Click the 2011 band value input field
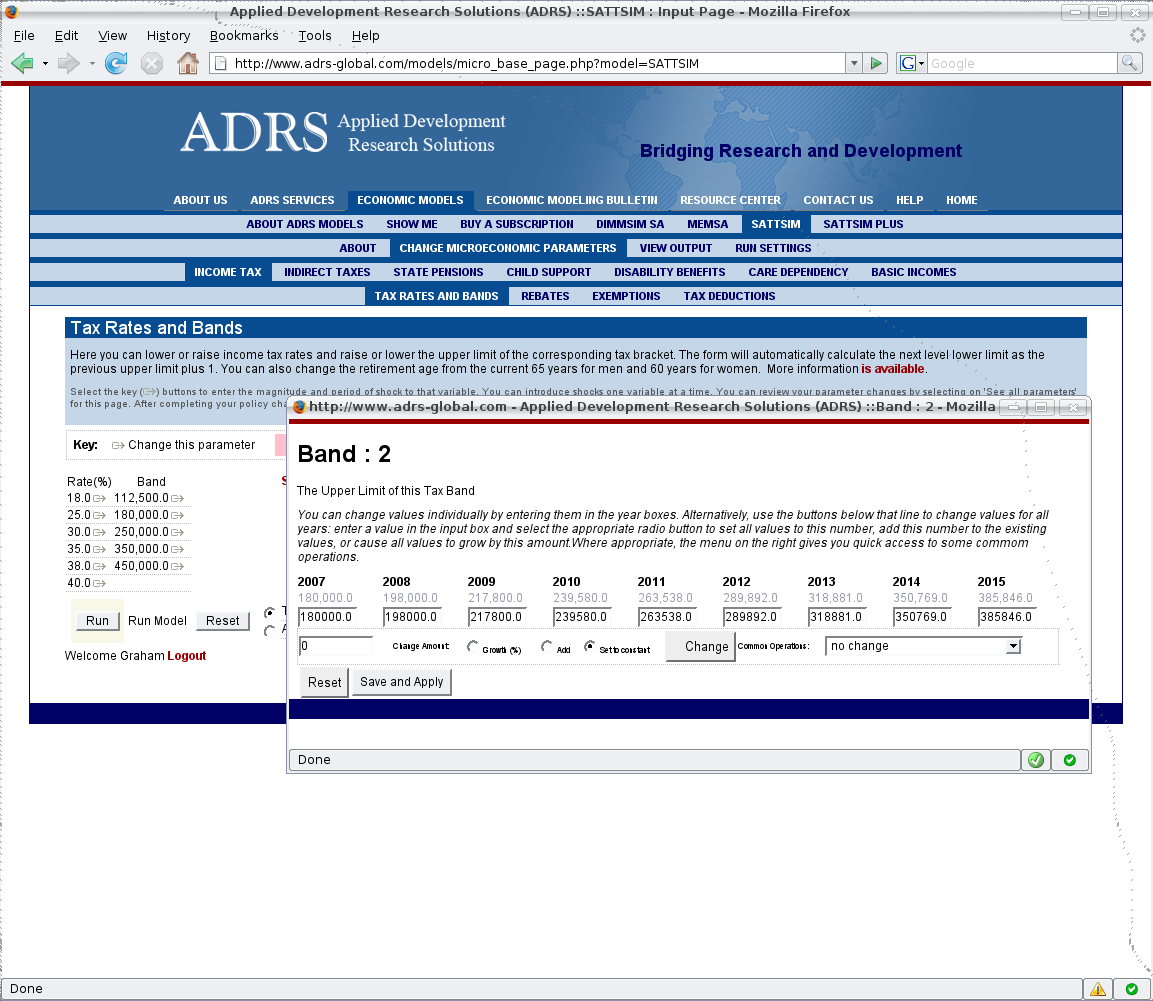This screenshot has width=1153, height=1001. coord(666,617)
